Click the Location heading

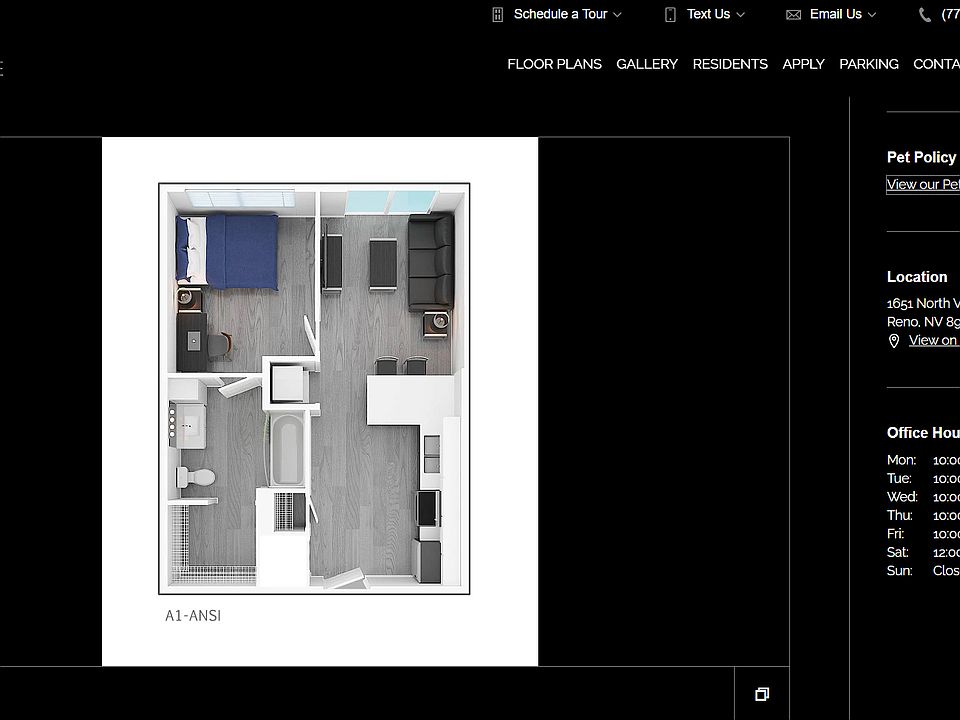click(917, 277)
